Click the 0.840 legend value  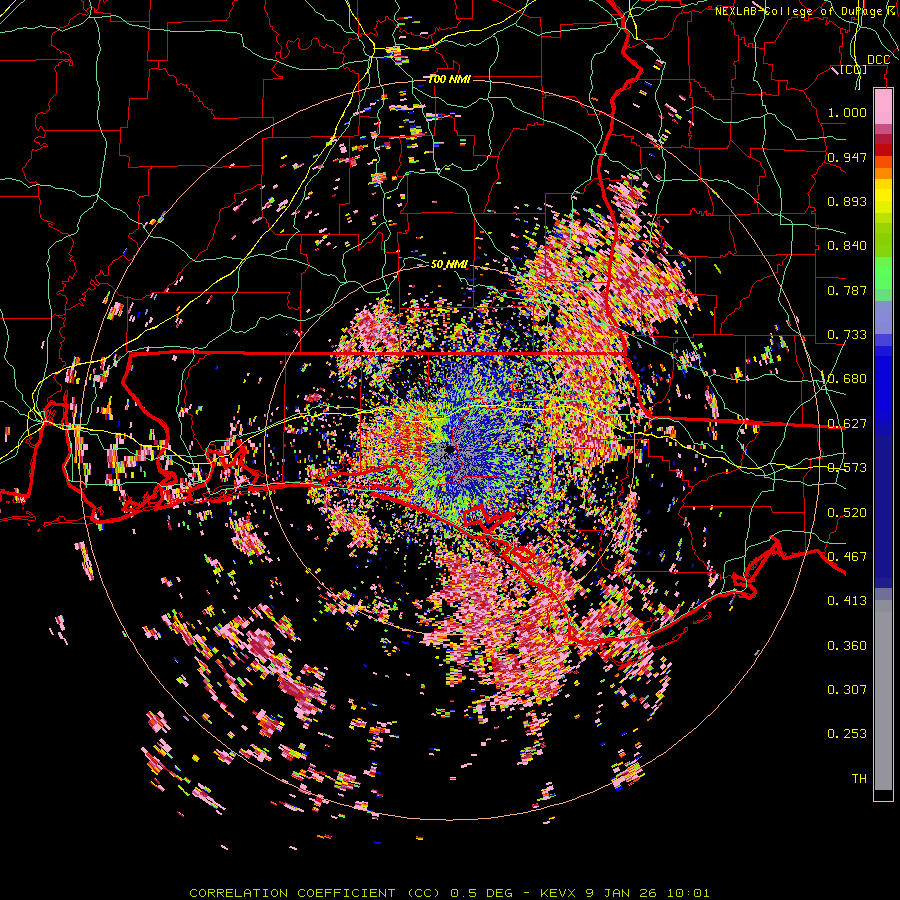point(847,246)
